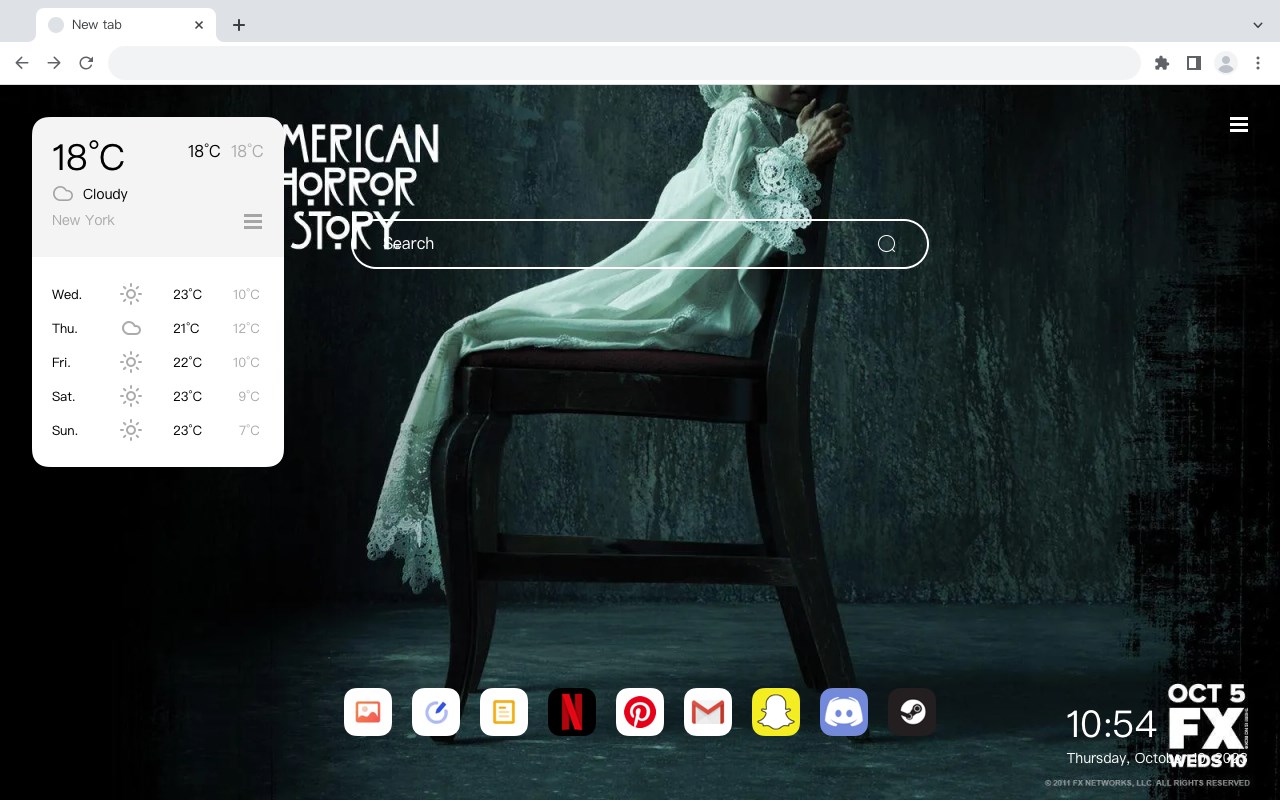Click the Cloudy condition text
The width and height of the screenshot is (1280, 800).
click(x=105, y=194)
